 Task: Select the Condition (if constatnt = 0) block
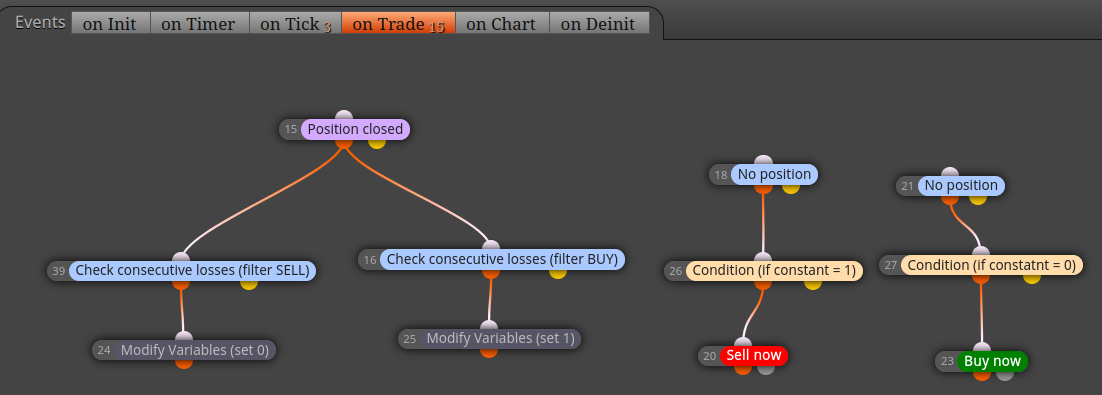(x=992, y=265)
